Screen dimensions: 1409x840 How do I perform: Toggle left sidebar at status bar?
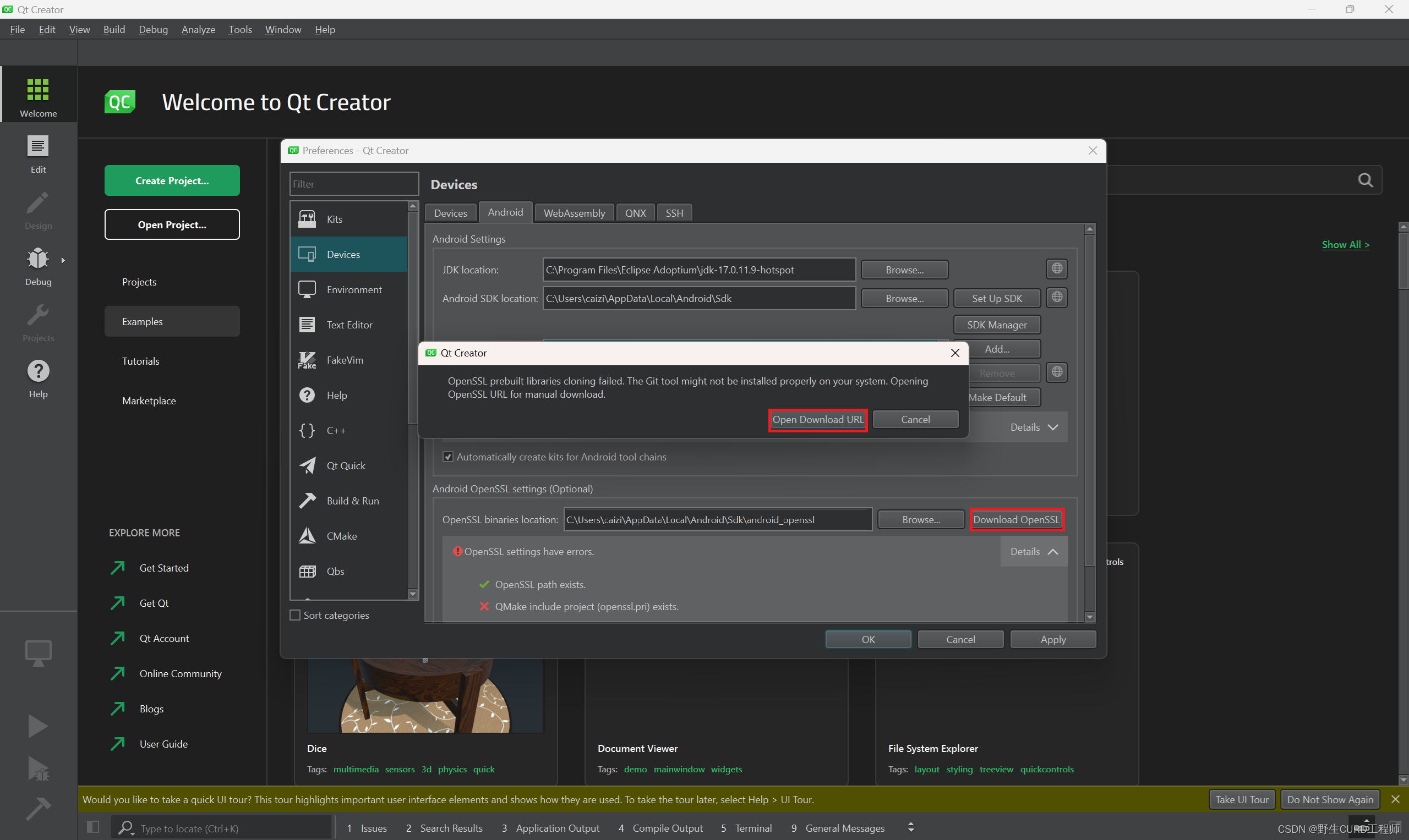pos(93,827)
